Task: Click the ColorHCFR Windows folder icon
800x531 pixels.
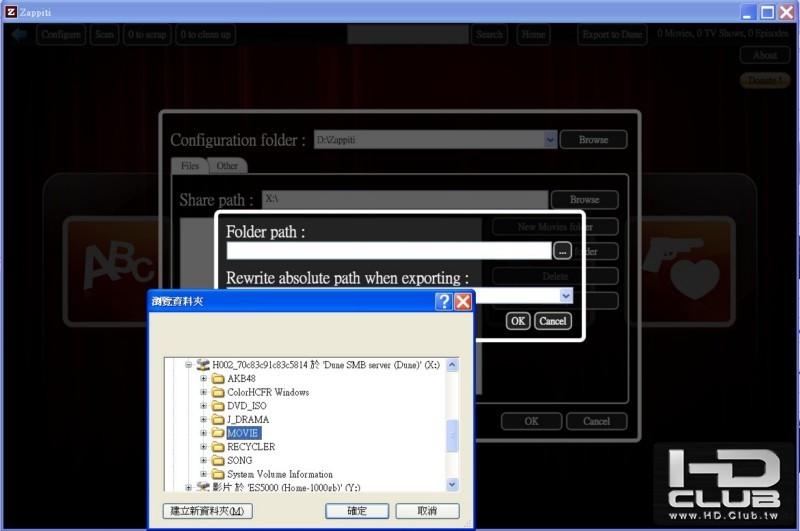Action: (x=218, y=392)
